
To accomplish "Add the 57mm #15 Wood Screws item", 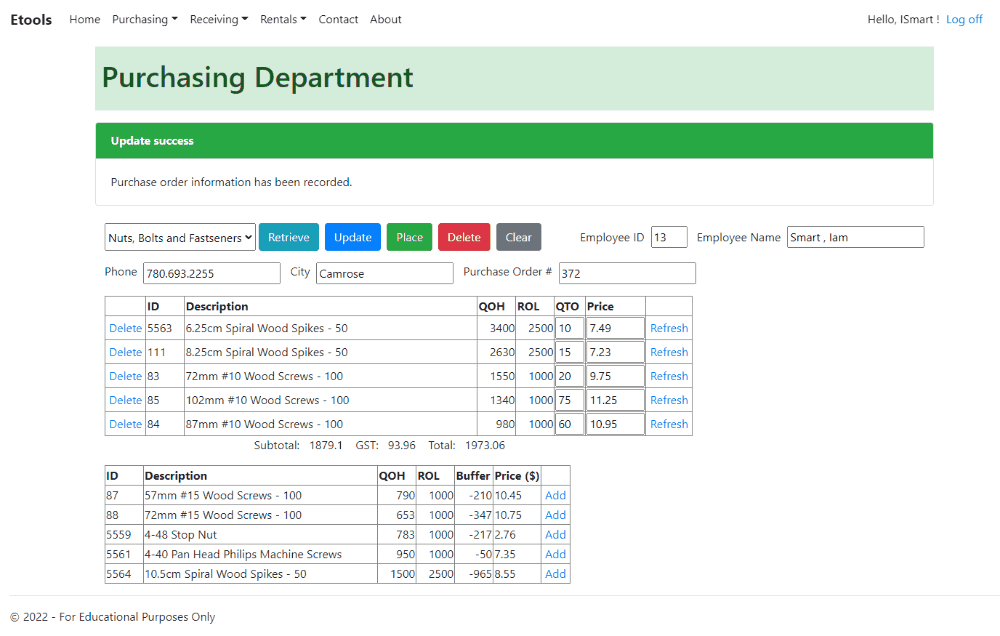I will pyautogui.click(x=554, y=494).
